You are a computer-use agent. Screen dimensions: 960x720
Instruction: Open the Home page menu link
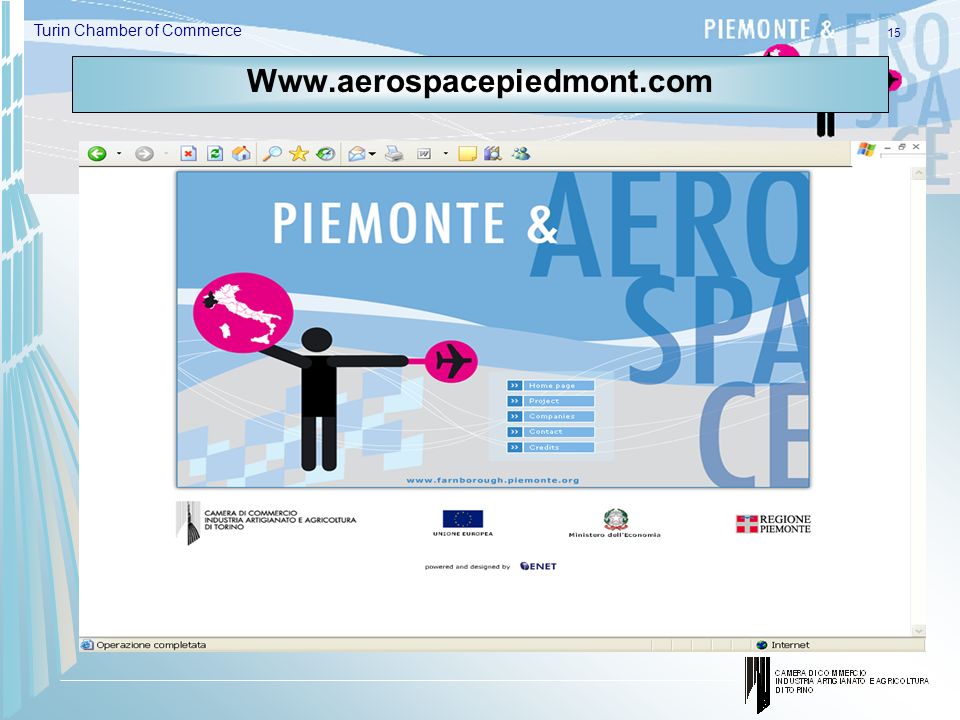[559, 386]
